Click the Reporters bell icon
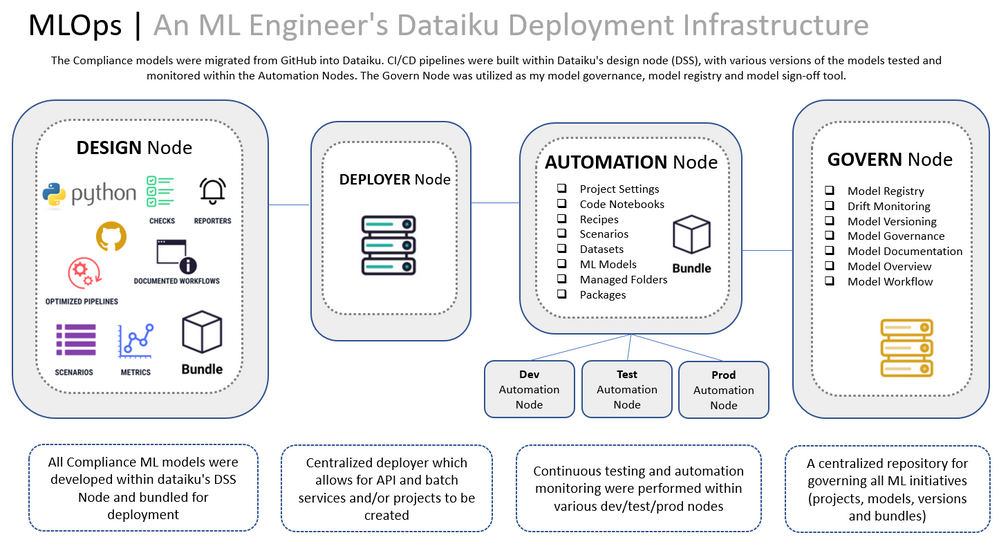Screen dimensions: 999x546 (x=212, y=191)
